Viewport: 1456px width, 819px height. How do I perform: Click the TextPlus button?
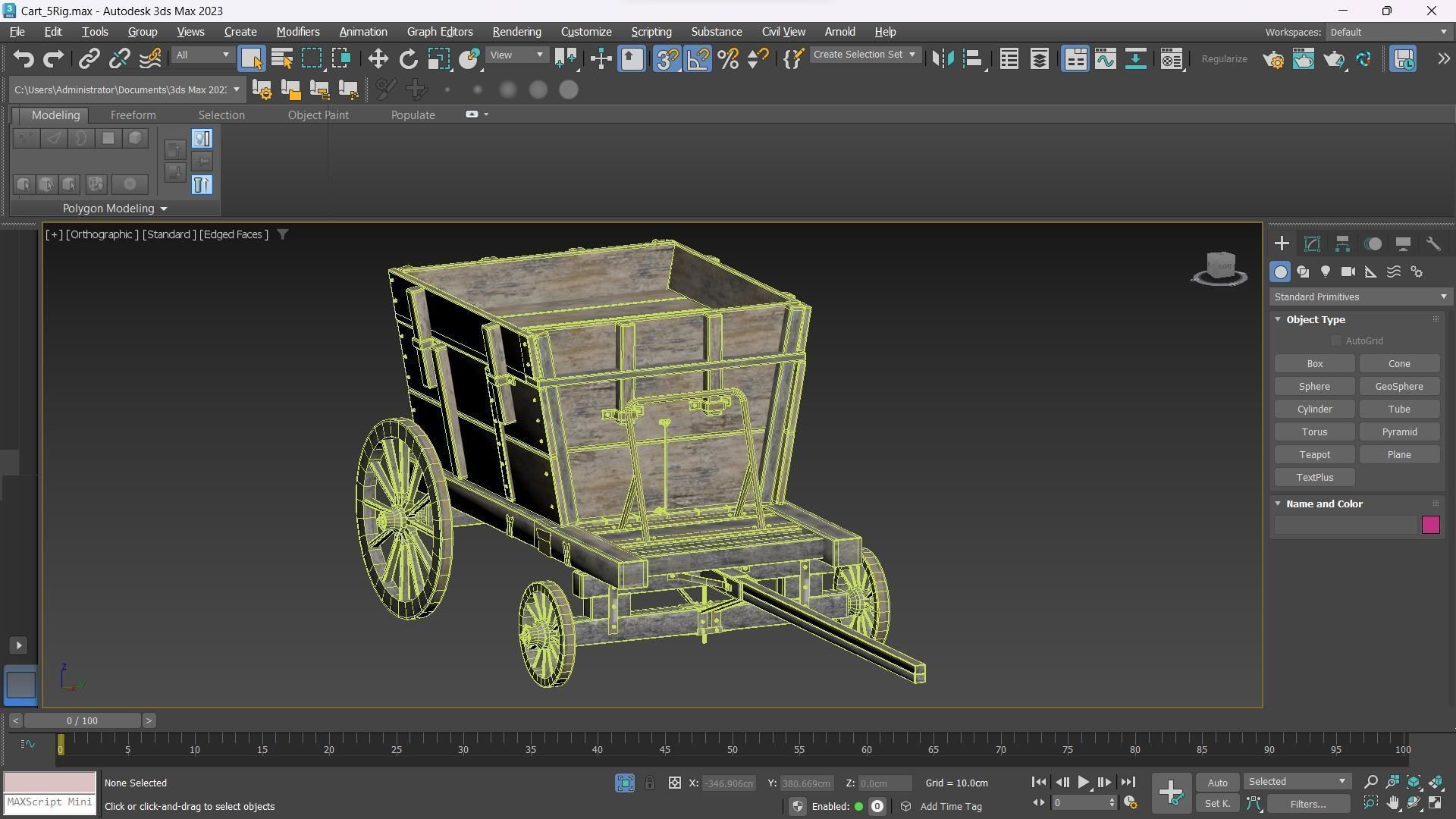1314,477
